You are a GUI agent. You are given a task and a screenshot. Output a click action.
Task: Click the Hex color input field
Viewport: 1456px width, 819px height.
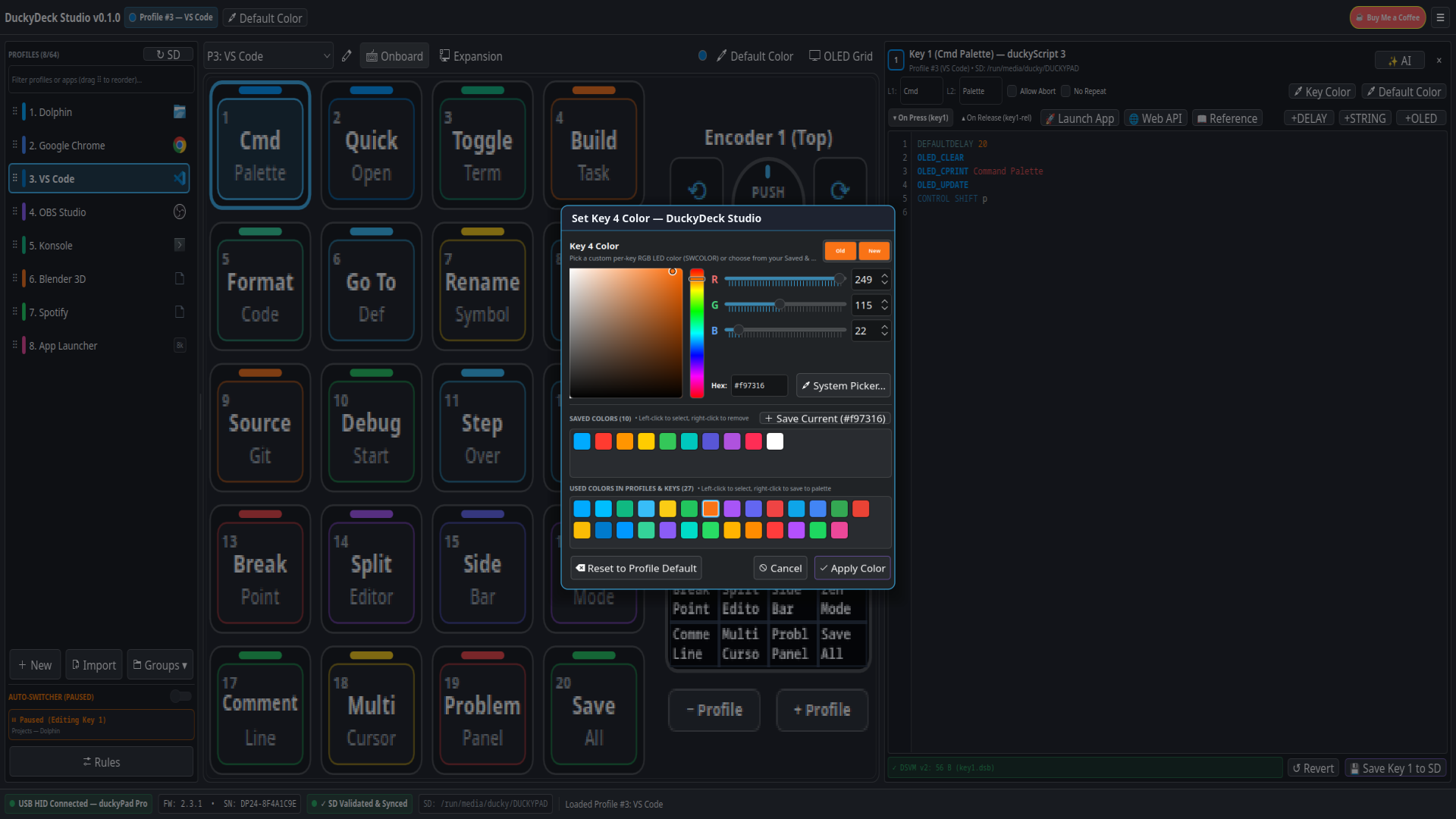[x=759, y=386]
